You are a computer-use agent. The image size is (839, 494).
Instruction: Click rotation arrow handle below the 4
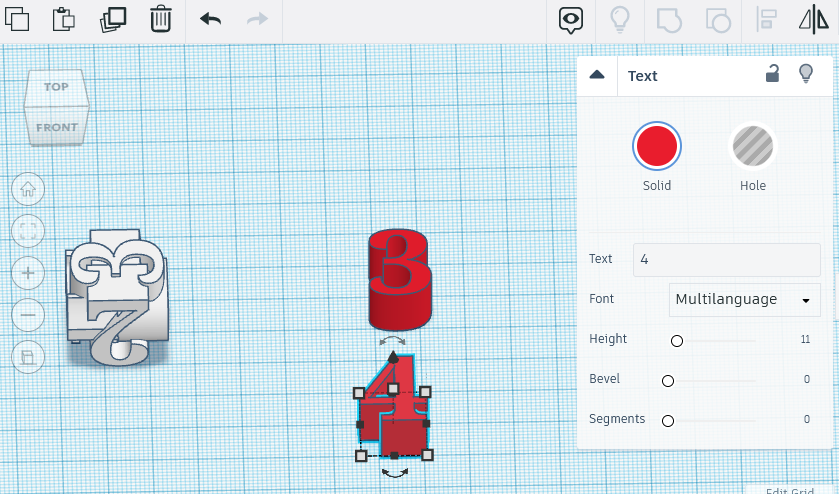coord(395,473)
